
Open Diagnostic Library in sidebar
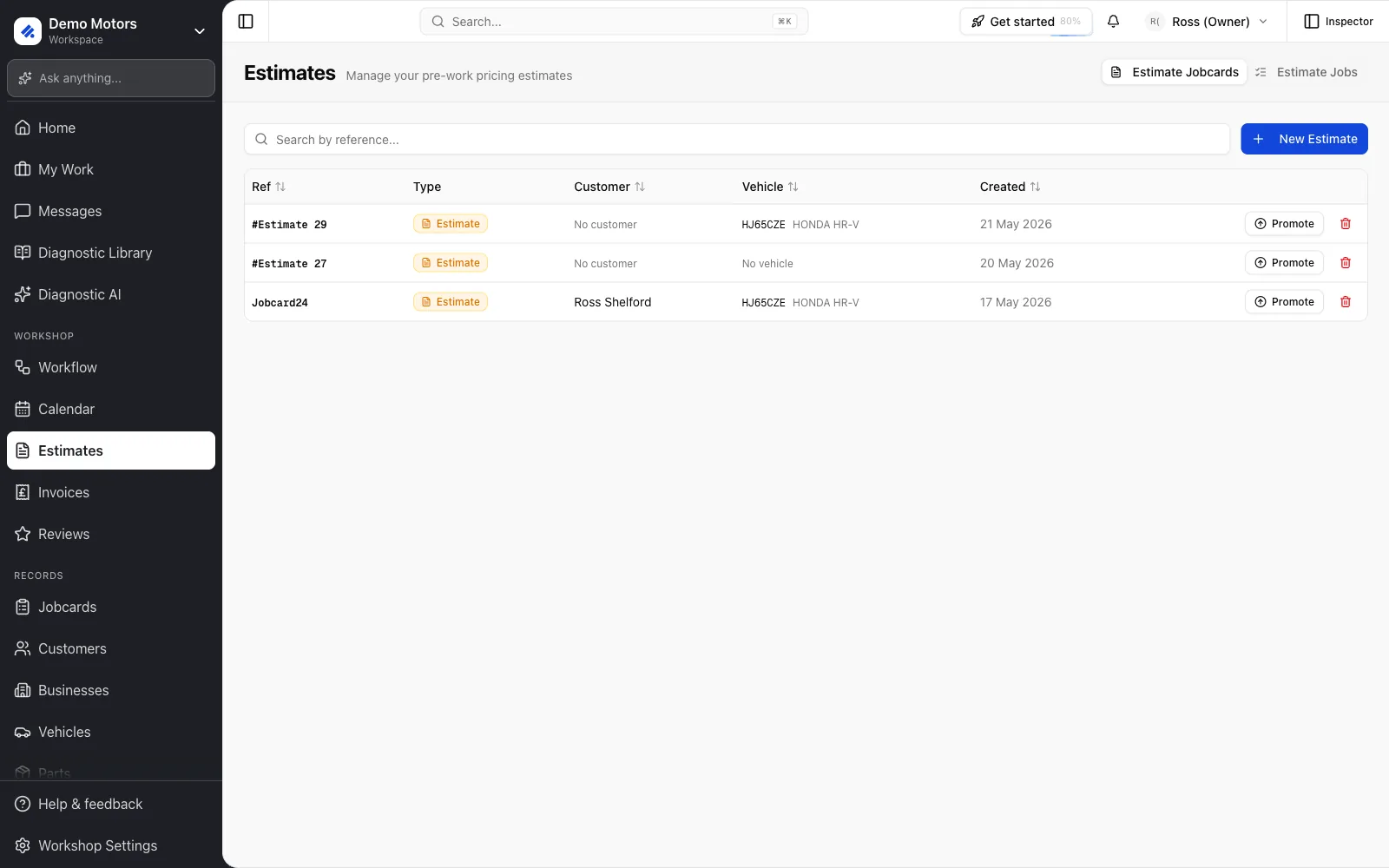(111, 253)
